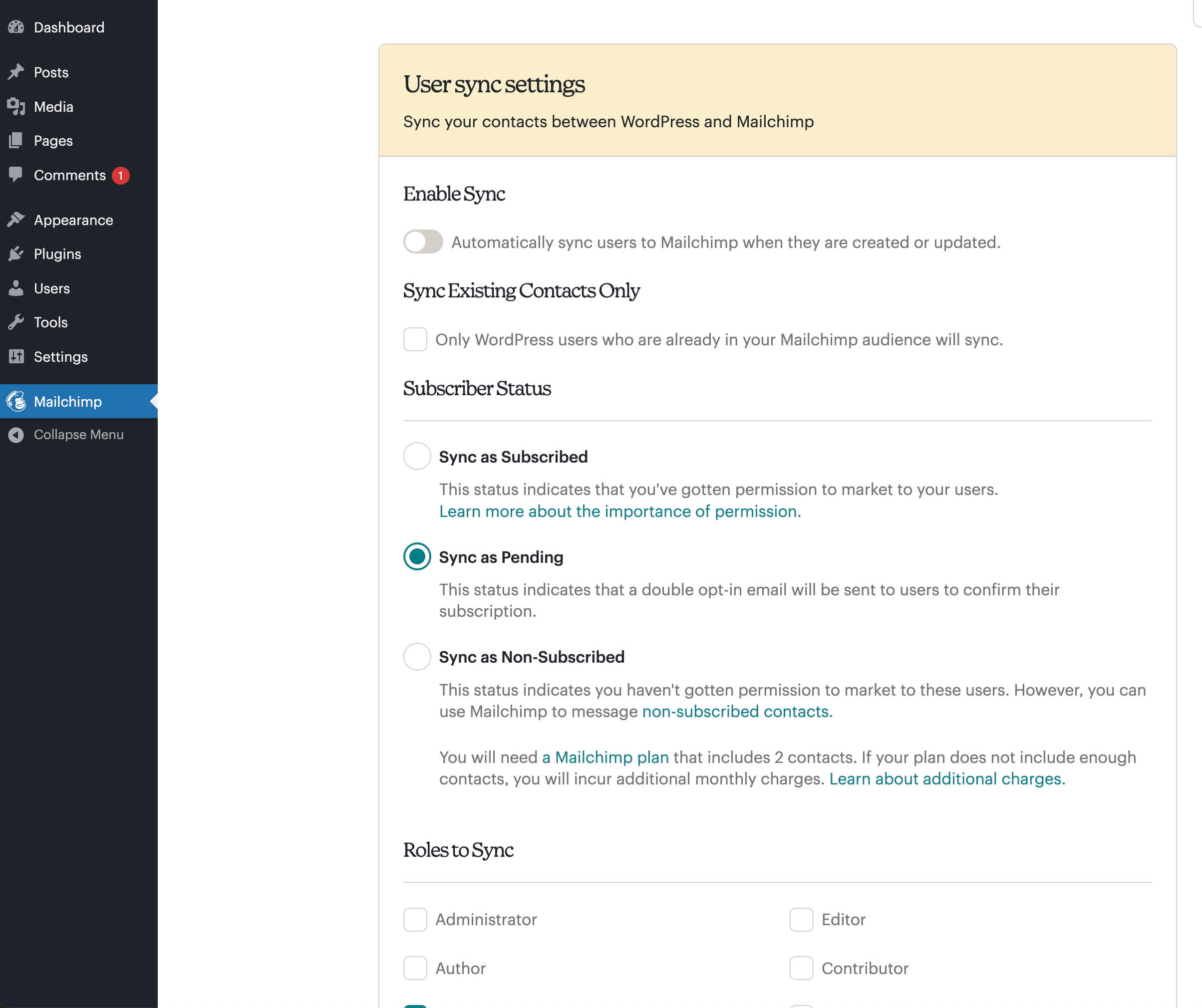1202x1008 pixels.
Task: Check the Editor role checkbox
Action: pyautogui.click(x=801, y=919)
